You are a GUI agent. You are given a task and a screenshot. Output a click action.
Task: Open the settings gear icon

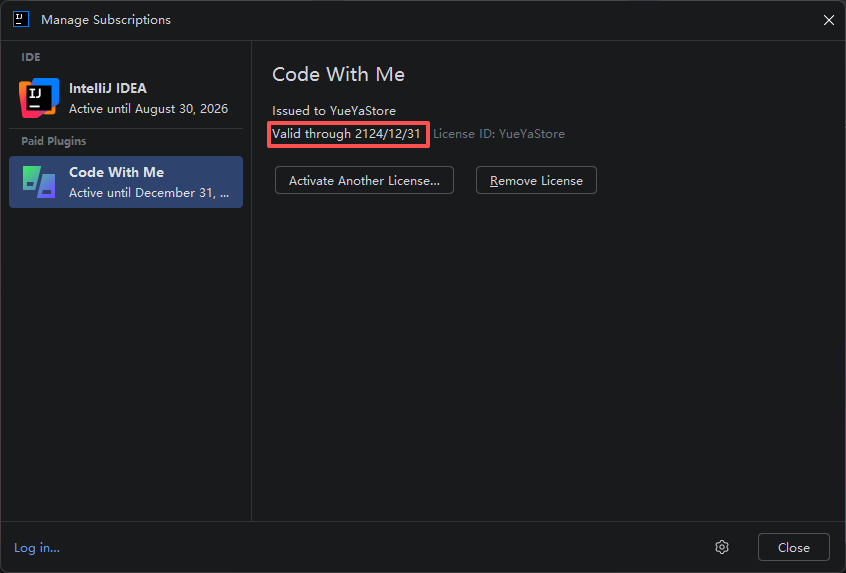722,547
